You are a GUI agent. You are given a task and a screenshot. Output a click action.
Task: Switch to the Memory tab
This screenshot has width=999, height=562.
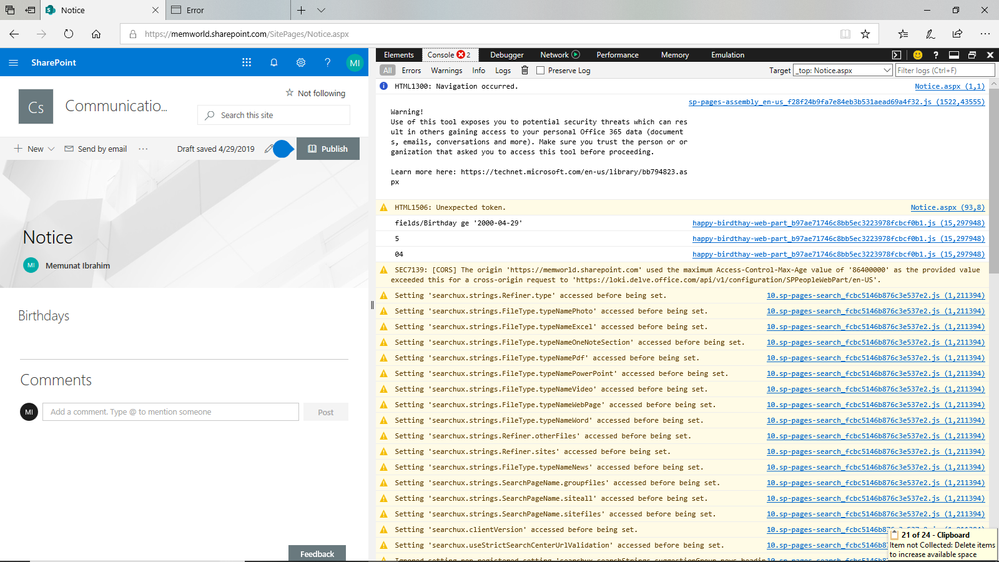click(x=675, y=55)
